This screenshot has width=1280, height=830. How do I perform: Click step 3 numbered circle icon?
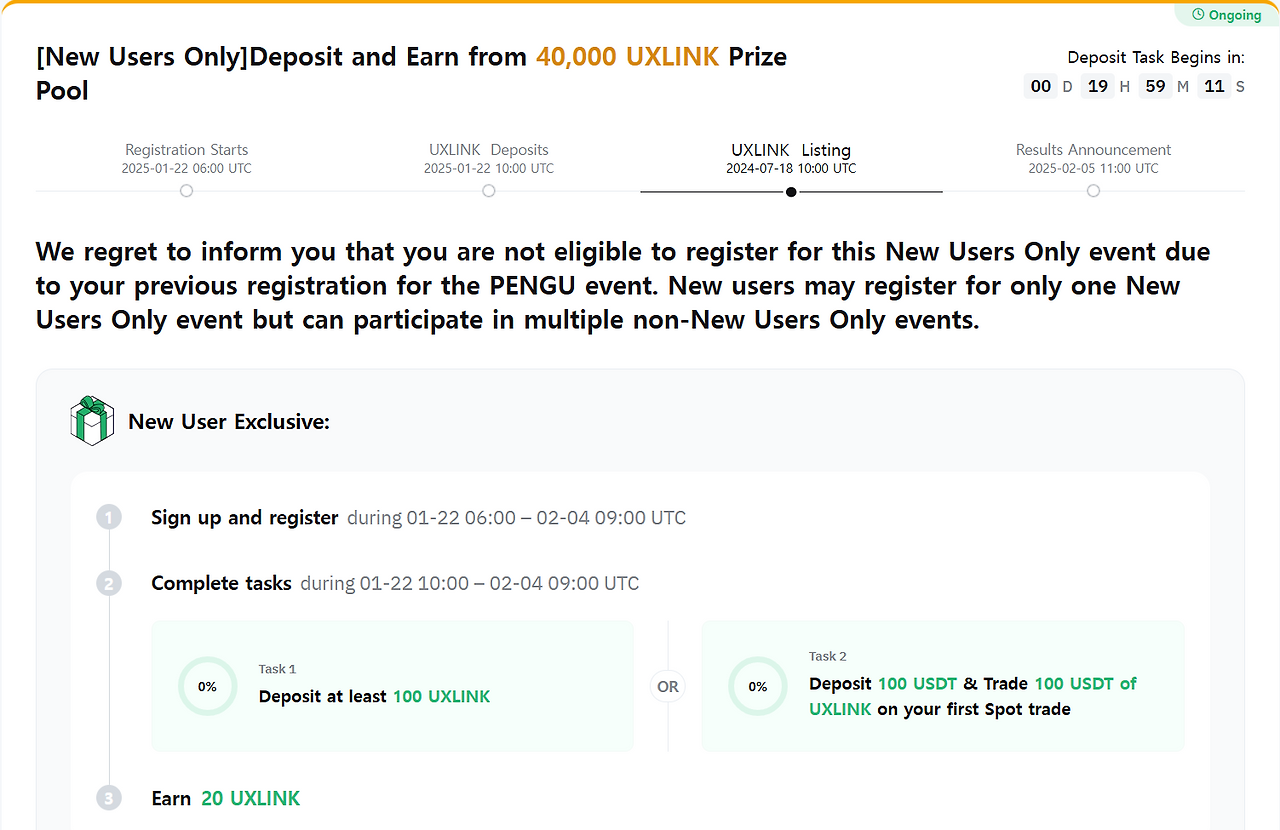click(x=108, y=798)
